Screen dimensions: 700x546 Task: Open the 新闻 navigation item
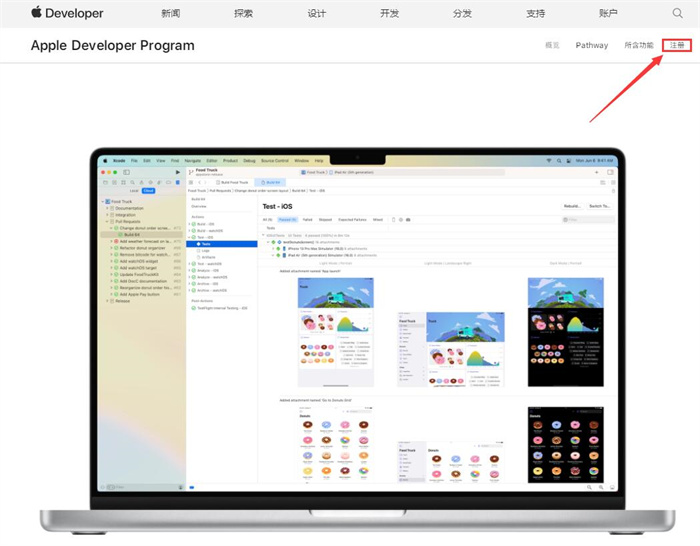pyautogui.click(x=171, y=13)
